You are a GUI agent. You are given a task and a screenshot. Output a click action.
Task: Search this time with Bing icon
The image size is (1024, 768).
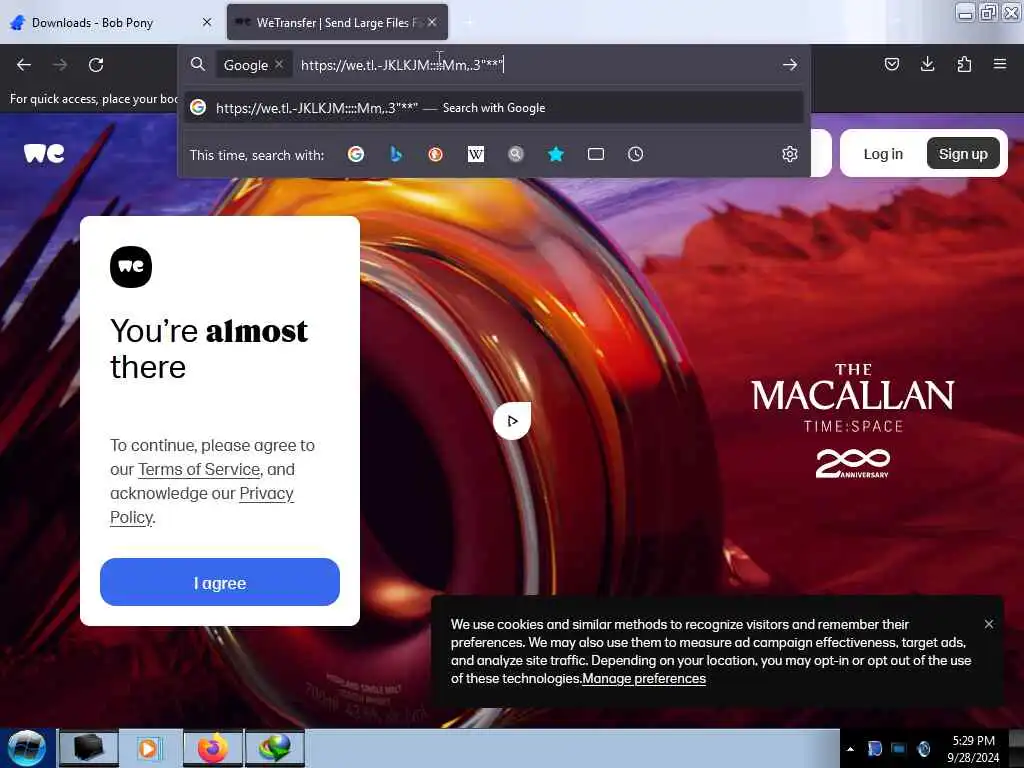[396, 154]
